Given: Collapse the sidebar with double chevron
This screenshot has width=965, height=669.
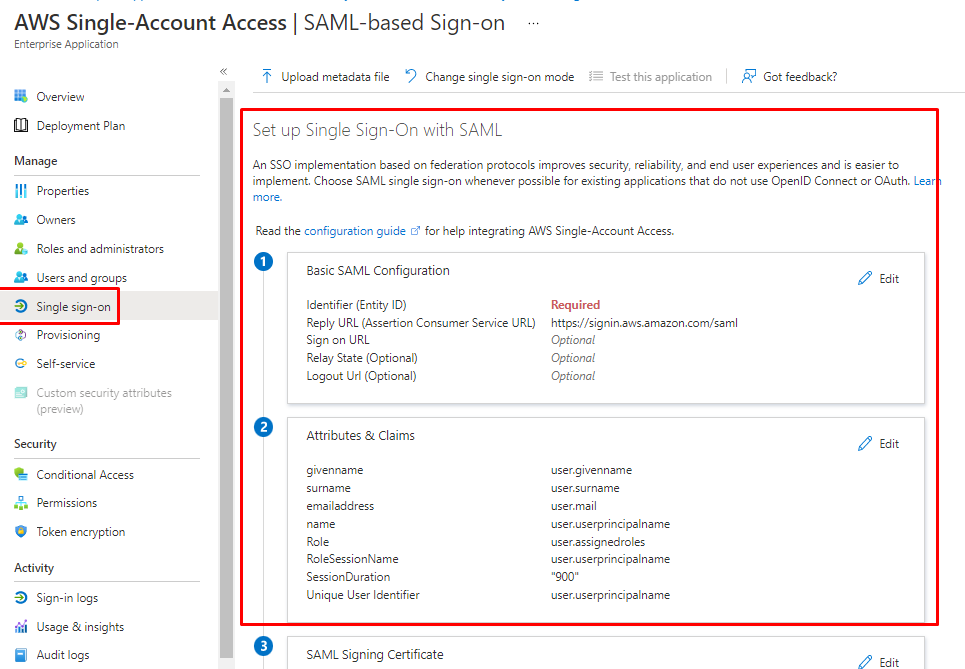Looking at the screenshot, I should point(223,71).
